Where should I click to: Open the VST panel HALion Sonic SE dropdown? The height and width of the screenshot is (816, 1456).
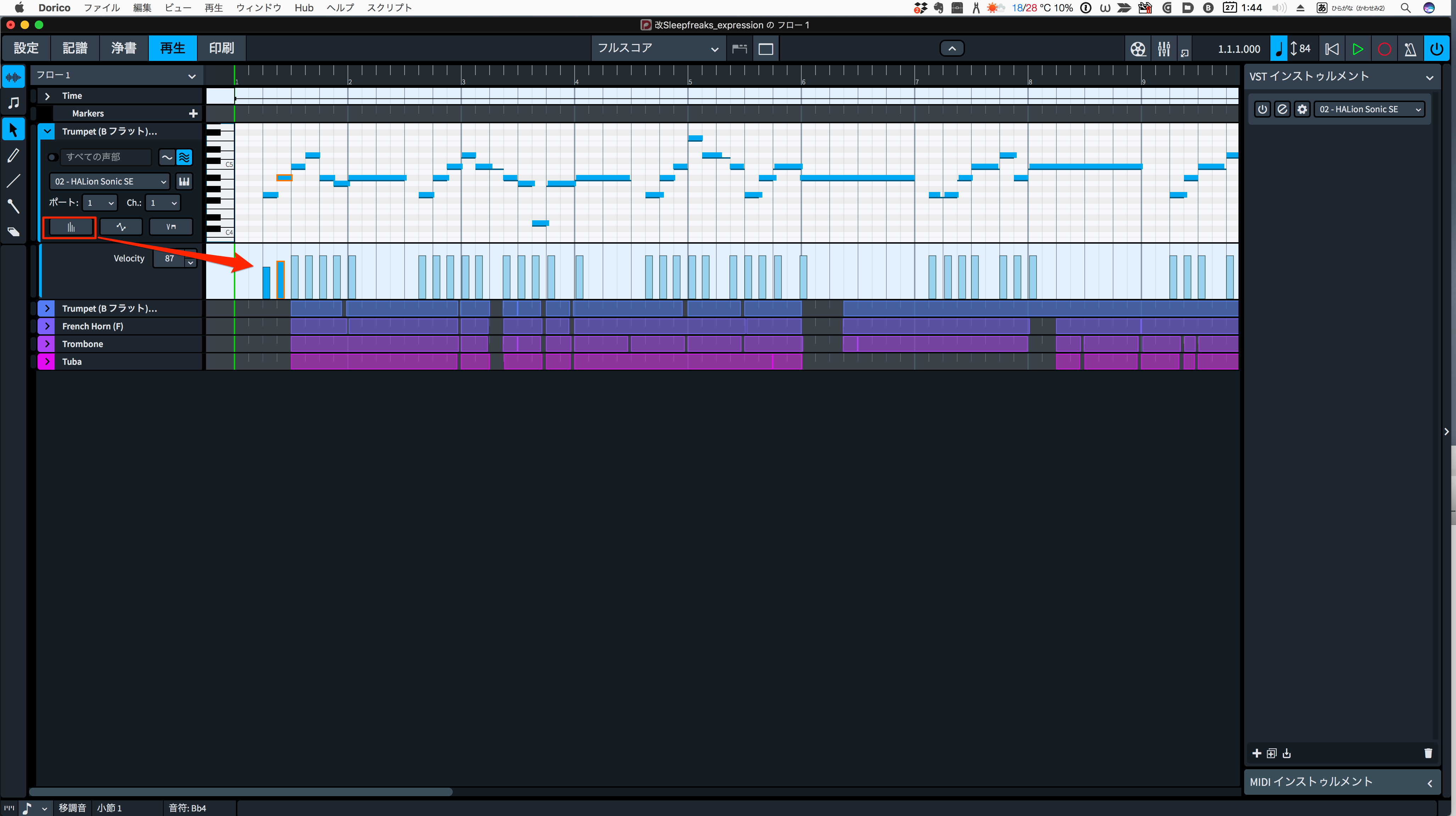coord(1370,109)
